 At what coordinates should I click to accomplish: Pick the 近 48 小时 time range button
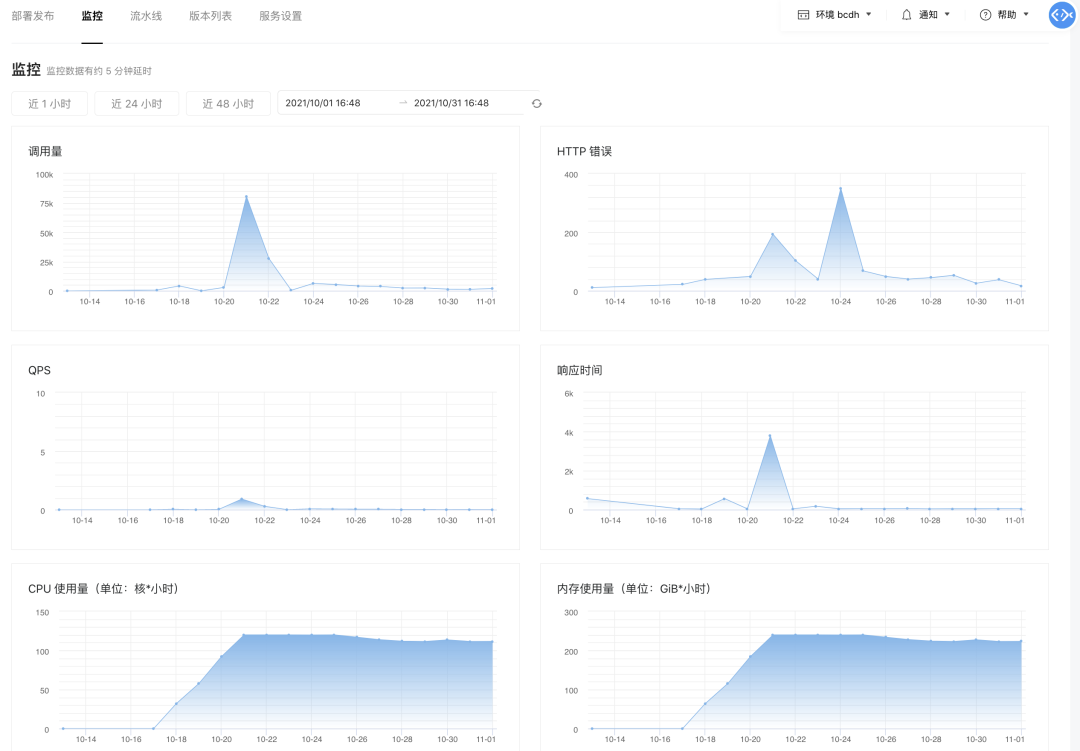pos(228,103)
